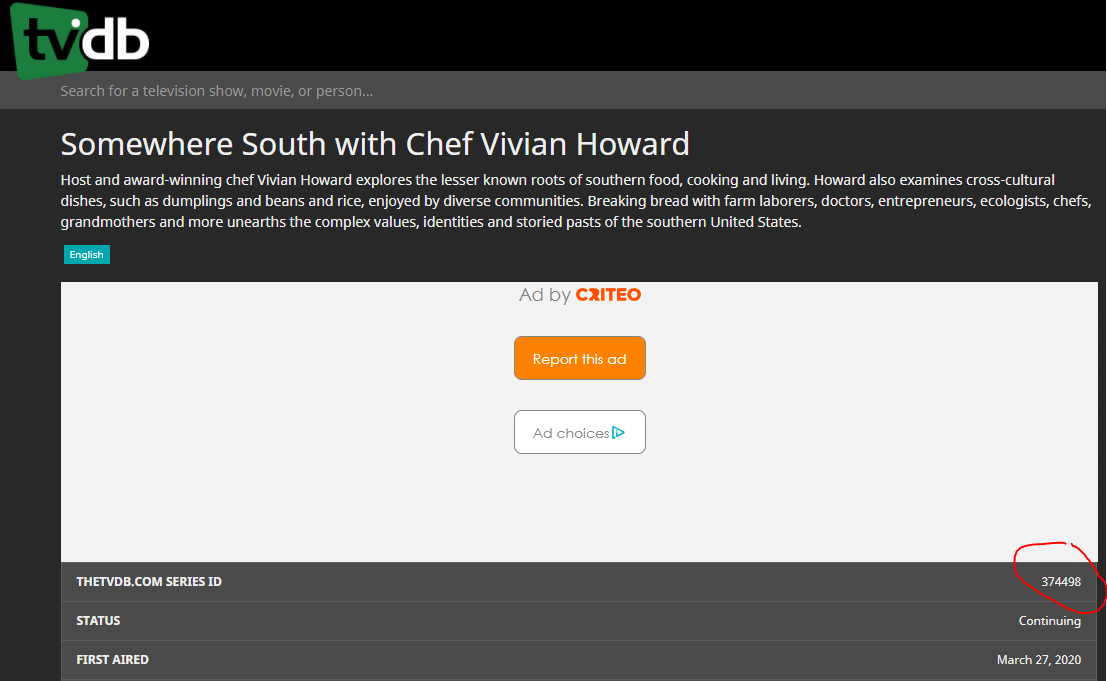1107x681 pixels.
Task: Select the English language tag
Action: click(x=86, y=255)
